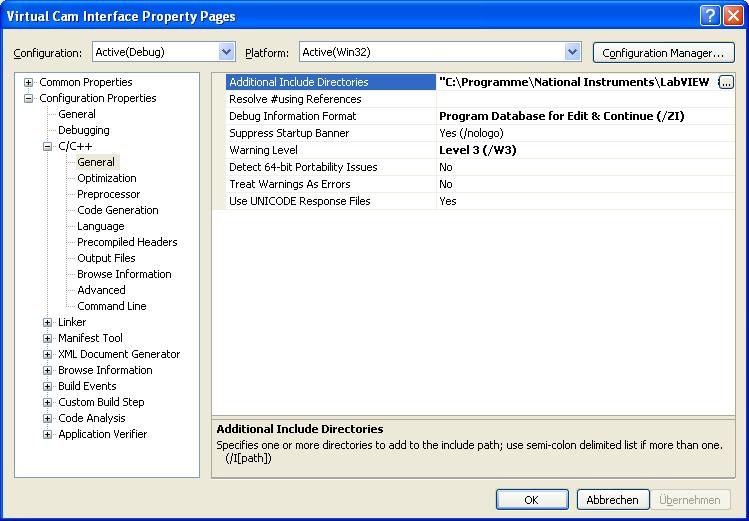Select the Code Generation page
This screenshot has height=521, width=749.
coord(118,210)
